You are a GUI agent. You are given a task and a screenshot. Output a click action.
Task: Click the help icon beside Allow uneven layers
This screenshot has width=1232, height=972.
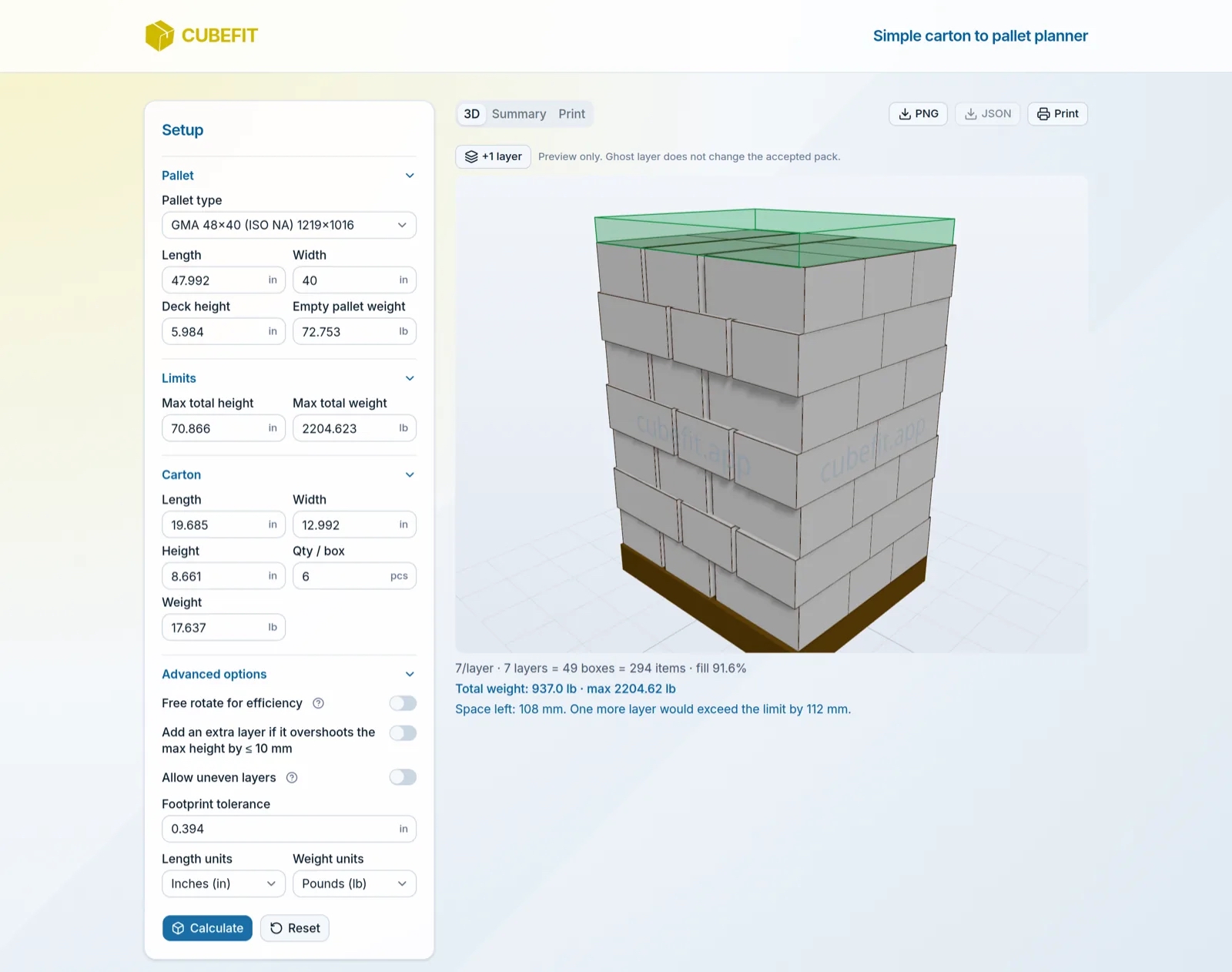pos(292,778)
